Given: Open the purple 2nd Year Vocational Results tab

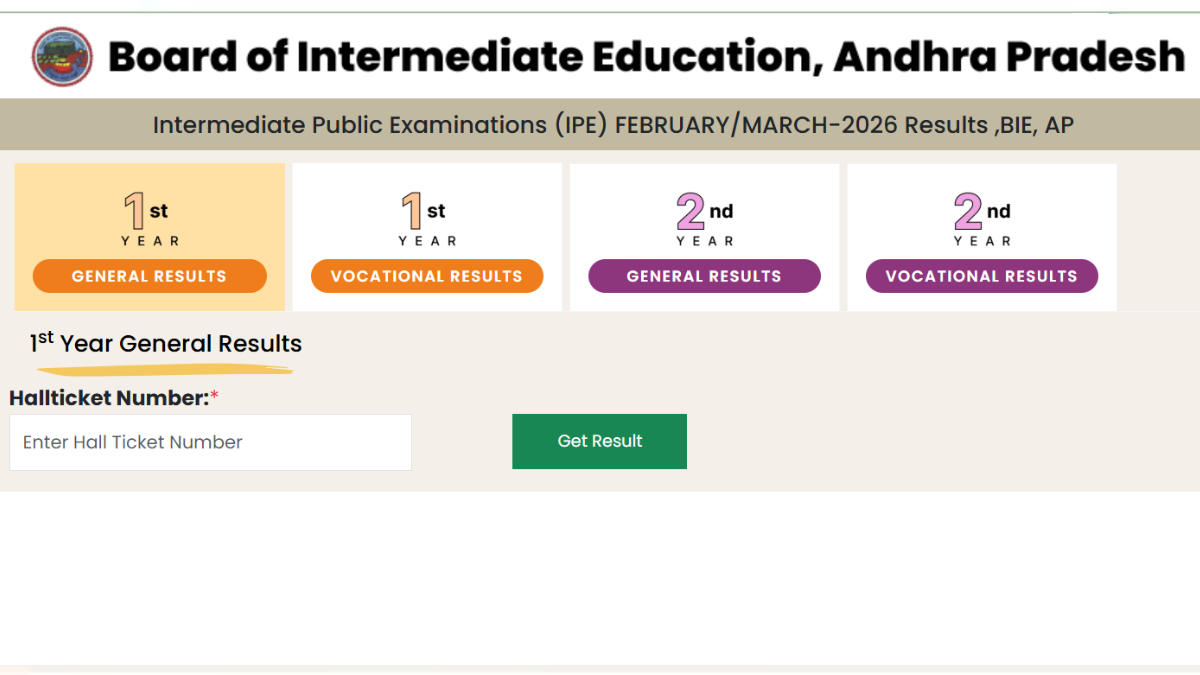Looking at the screenshot, I should tap(982, 276).
